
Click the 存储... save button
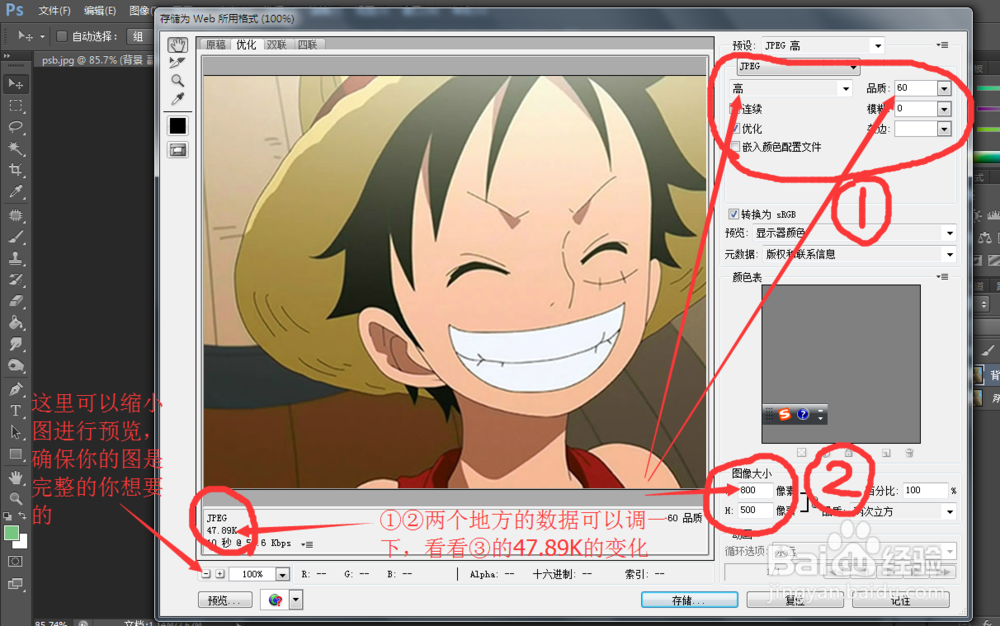689,600
